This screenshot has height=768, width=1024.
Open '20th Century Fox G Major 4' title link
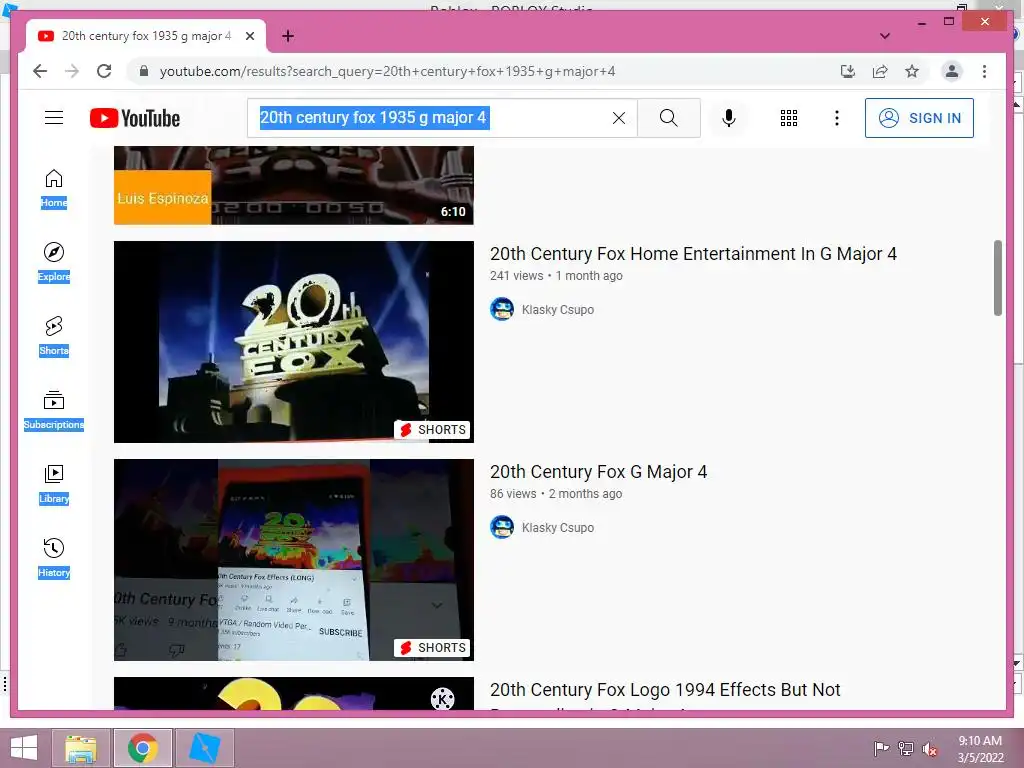(x=598, y=472)
